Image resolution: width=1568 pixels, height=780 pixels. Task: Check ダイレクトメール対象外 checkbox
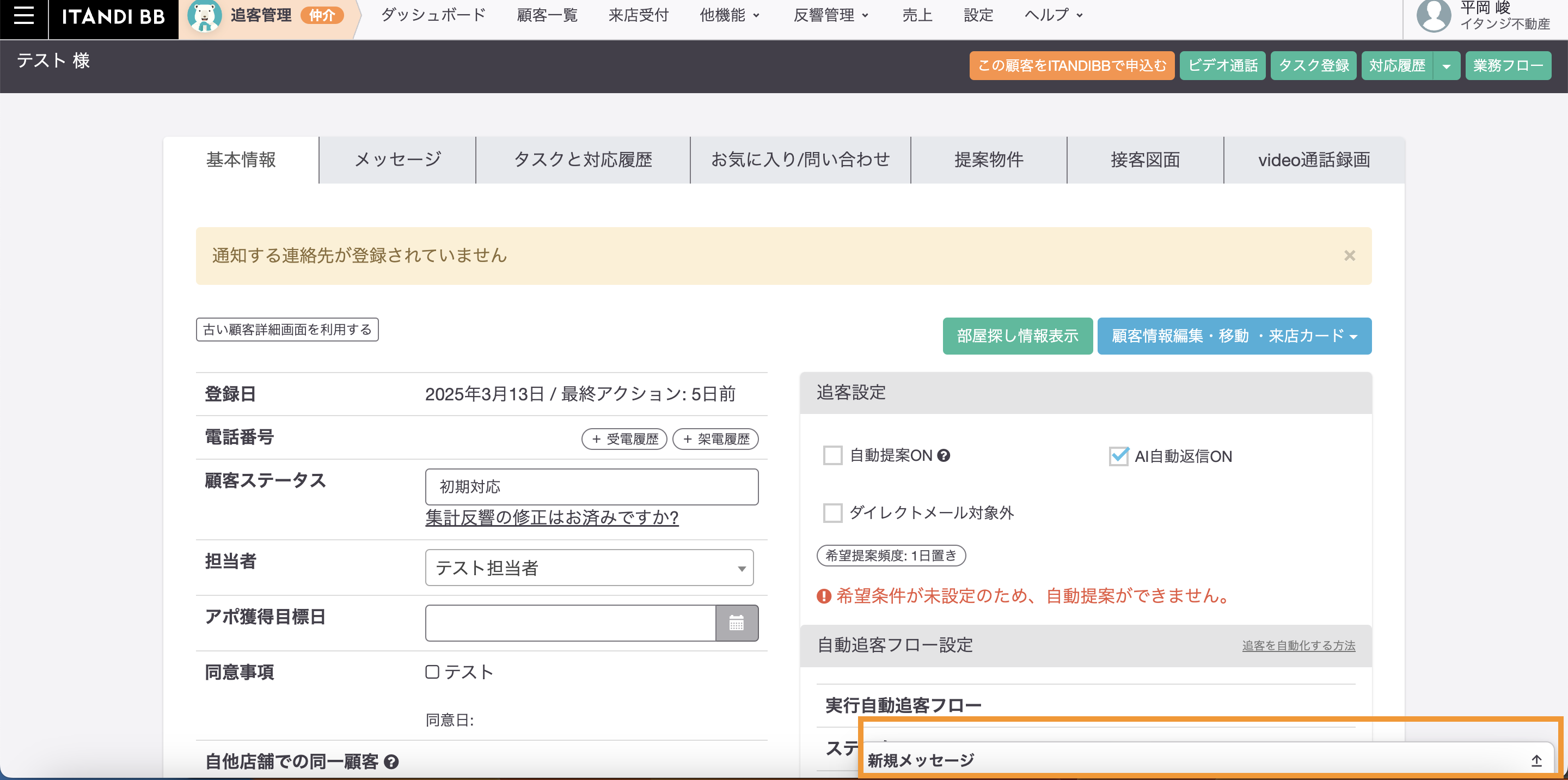pos(832,513)
